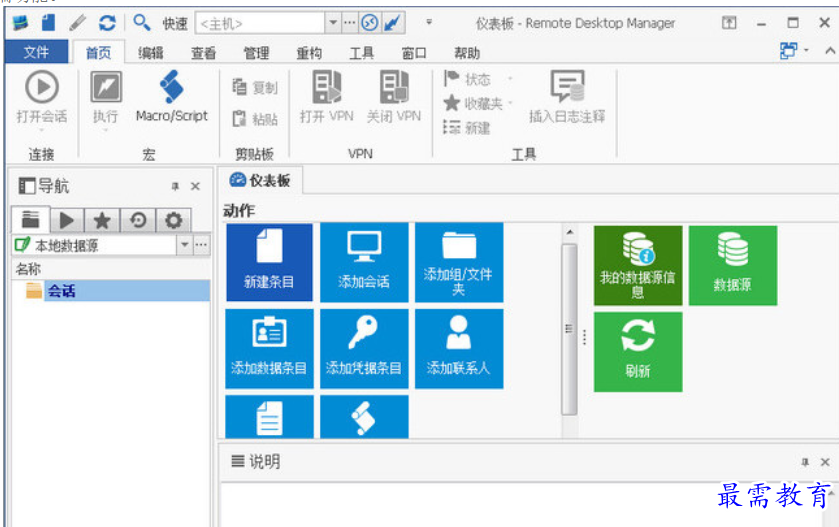
Task: Click the 添加联系人 tile
Action: [x=459, y=348]
